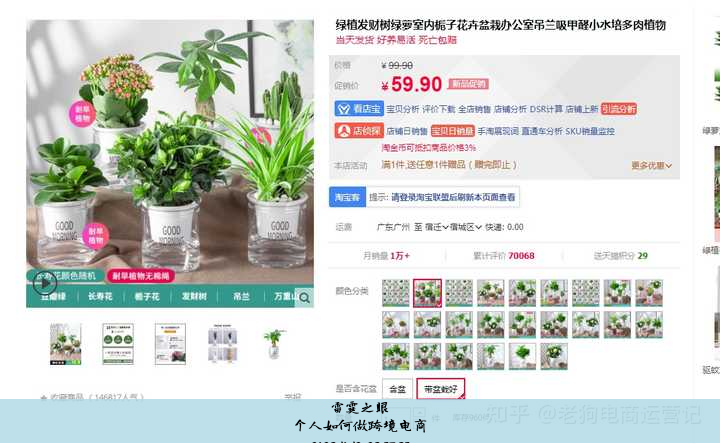Click the 请登录淘宝联盟后刷新本页面查看 link

click(453, 197)
